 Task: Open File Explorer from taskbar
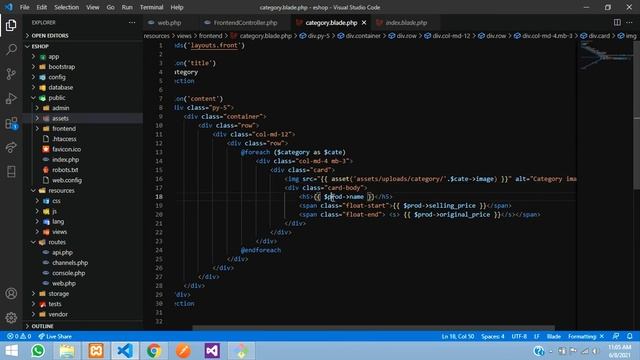(x=67, y=351)
